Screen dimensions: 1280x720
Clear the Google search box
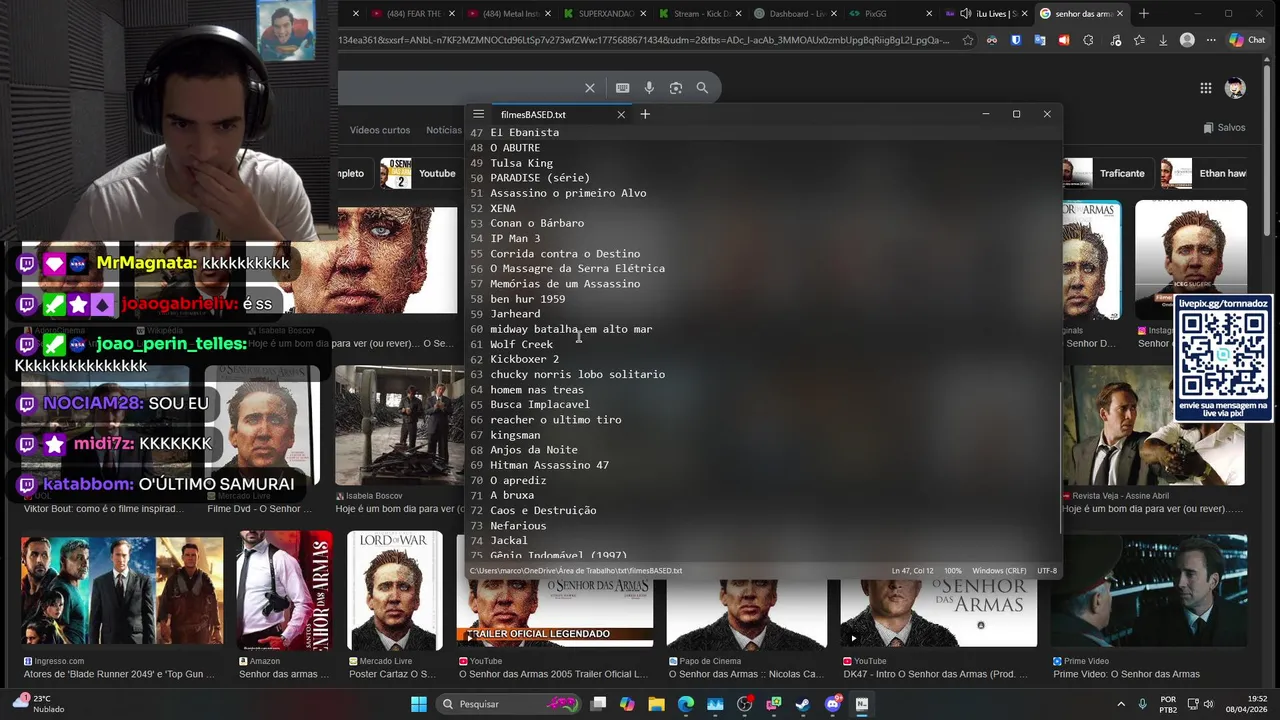tap(590, 88)
